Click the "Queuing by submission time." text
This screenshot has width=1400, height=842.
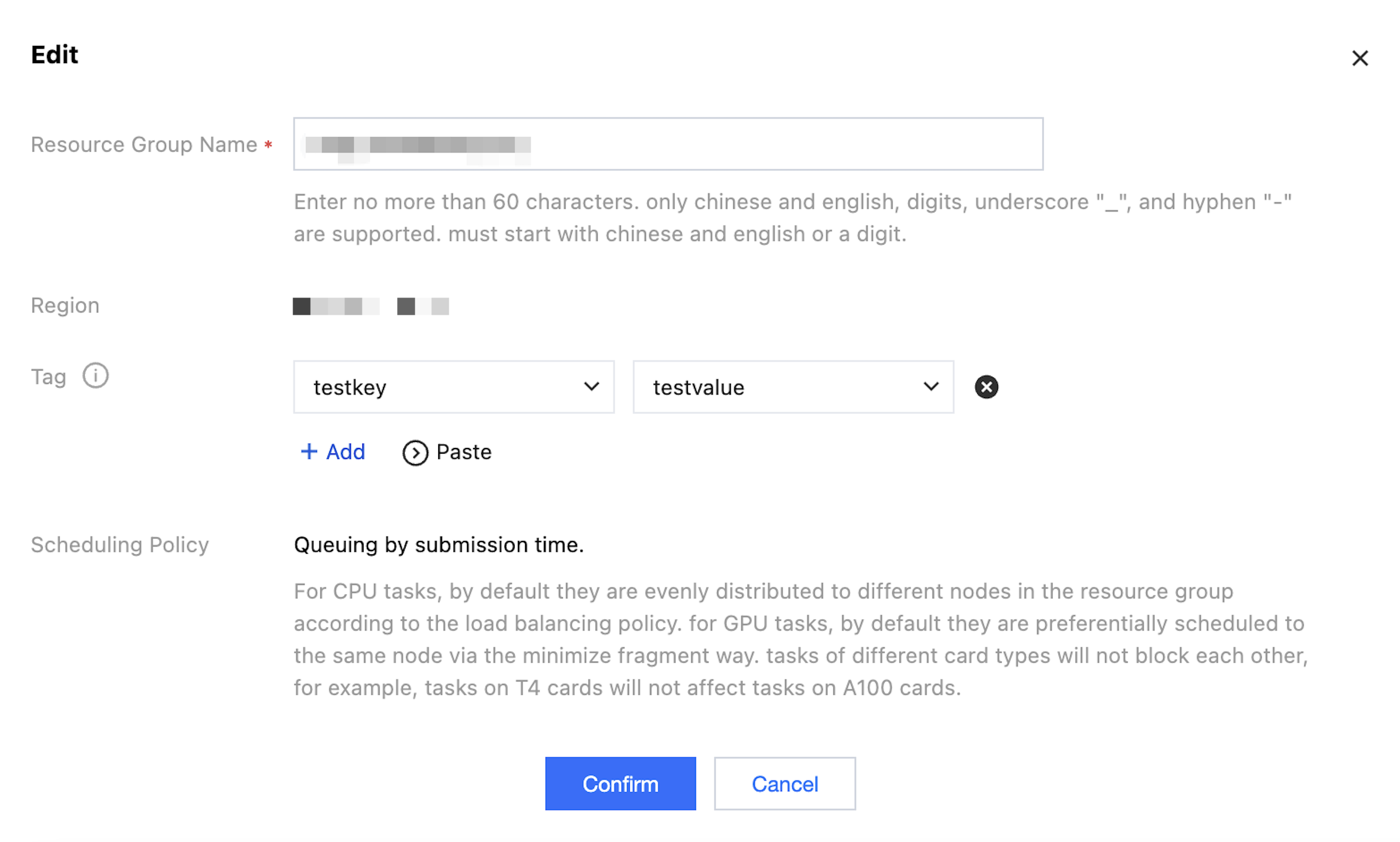tap(438, 545)
